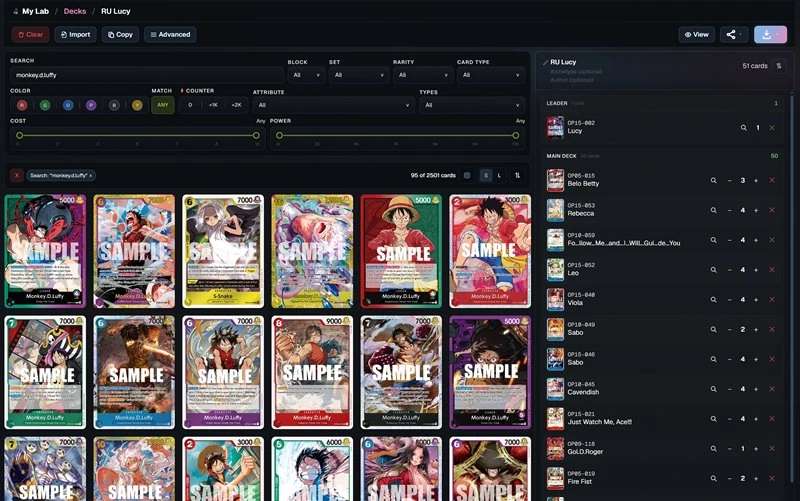Inspect Leo card with magnifier icon
Screen dimensions: 800x501
click(713, 270)
